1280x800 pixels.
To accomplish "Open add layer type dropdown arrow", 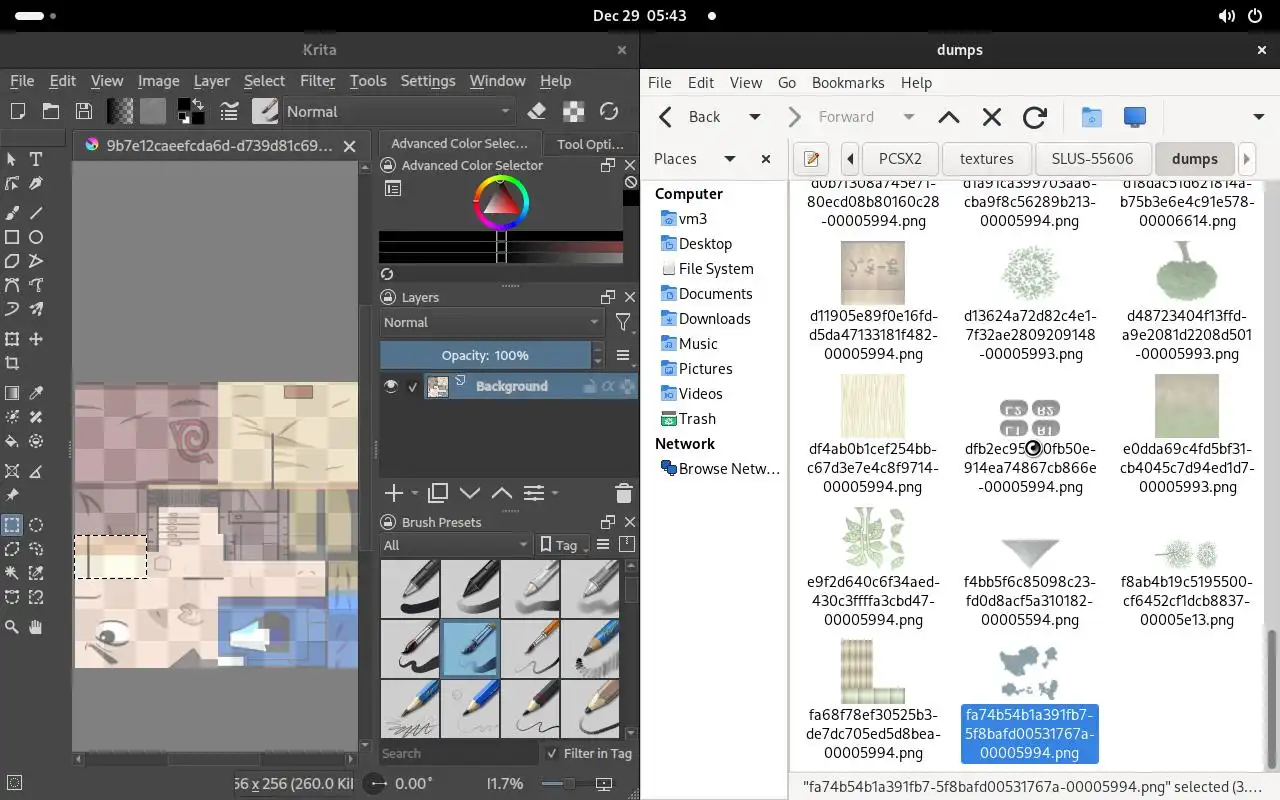I will point(416,493).
